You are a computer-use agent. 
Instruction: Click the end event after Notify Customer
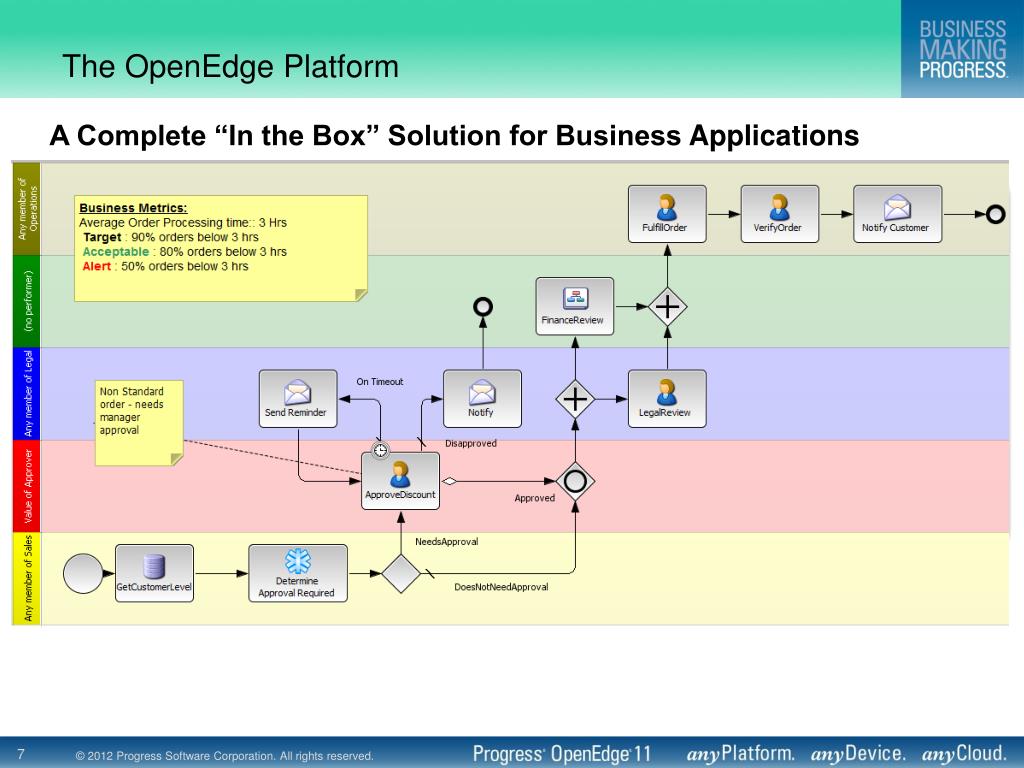[995, 214]
